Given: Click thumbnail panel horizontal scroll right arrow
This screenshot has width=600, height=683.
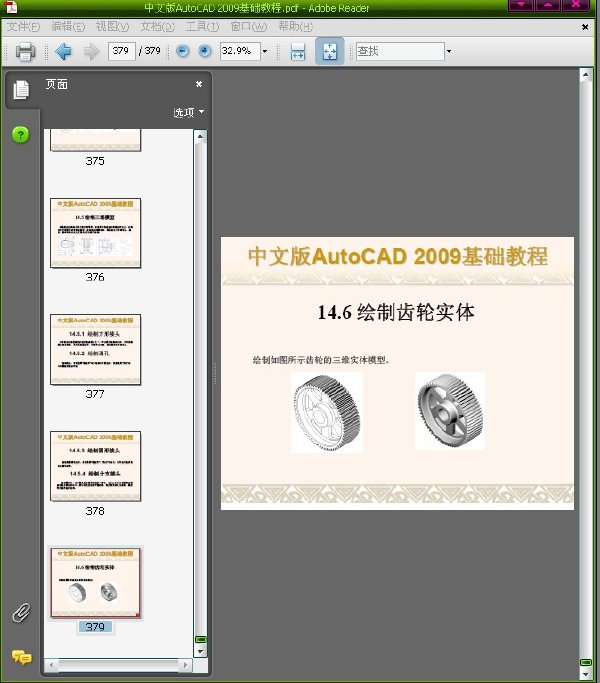Looking at the screenshot, I should click(x=185, y=665).
